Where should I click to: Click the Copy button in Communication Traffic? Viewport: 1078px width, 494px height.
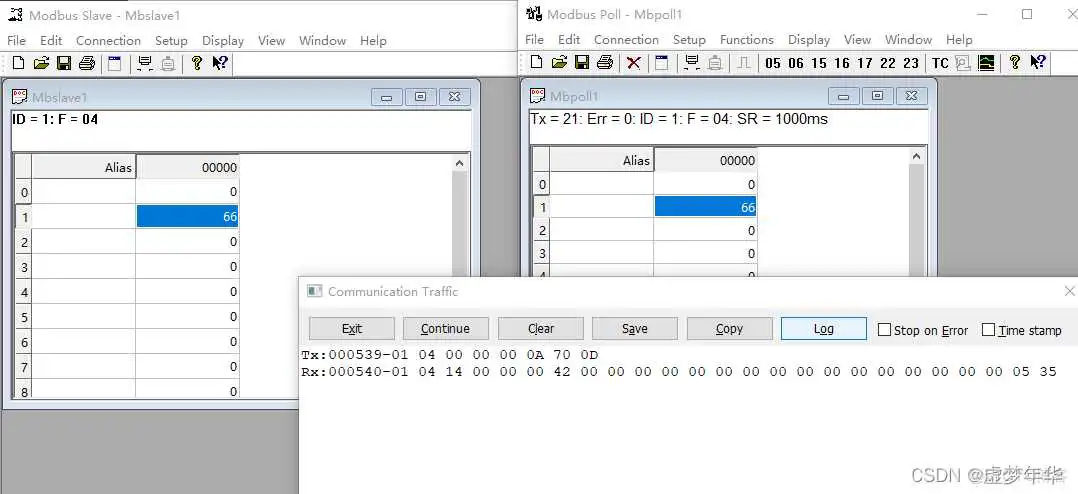tap(729, 329)
